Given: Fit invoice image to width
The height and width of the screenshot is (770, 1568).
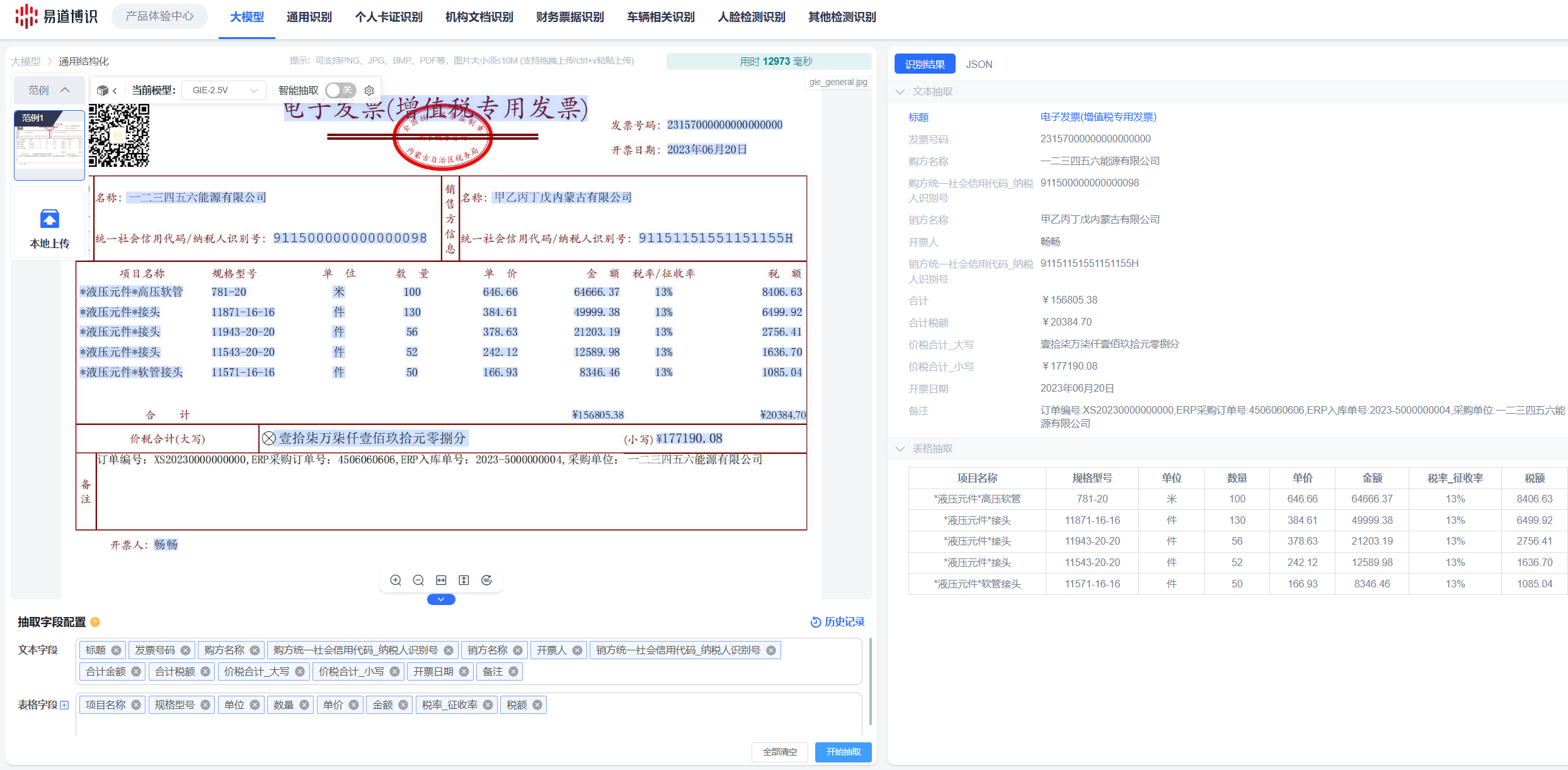Looking at the screenshot, I should [x=441, y=580].
